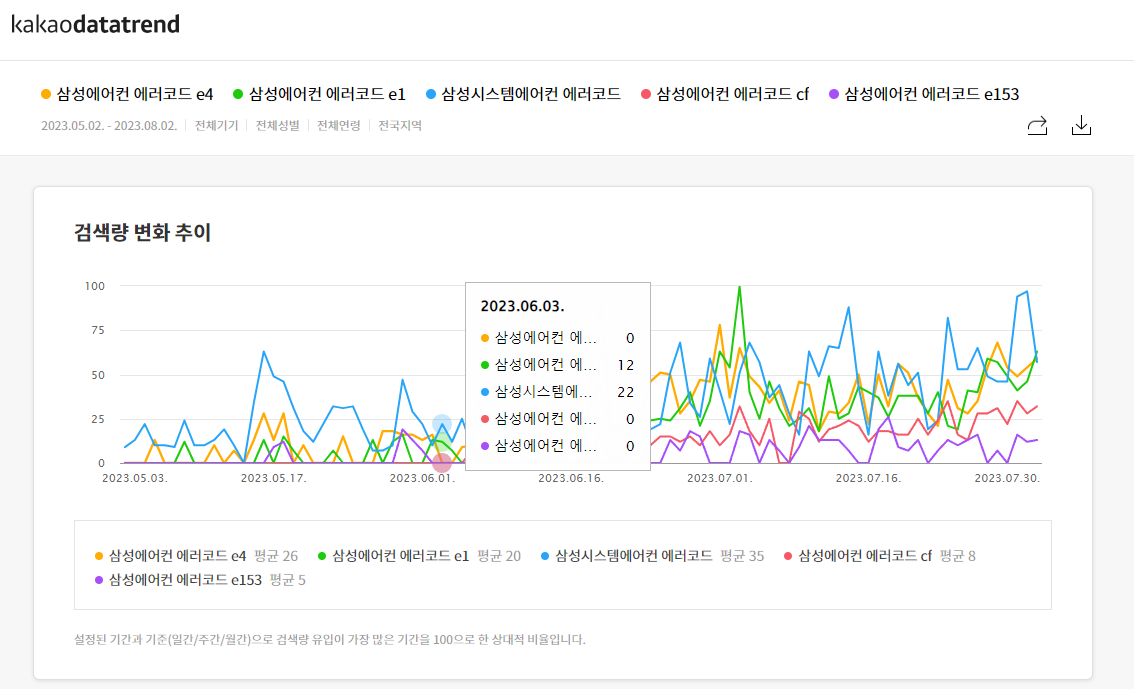This screenshot has width=1134, height=689.
Task: Click highlighted red data point at zero
Action: coord(442,463)
